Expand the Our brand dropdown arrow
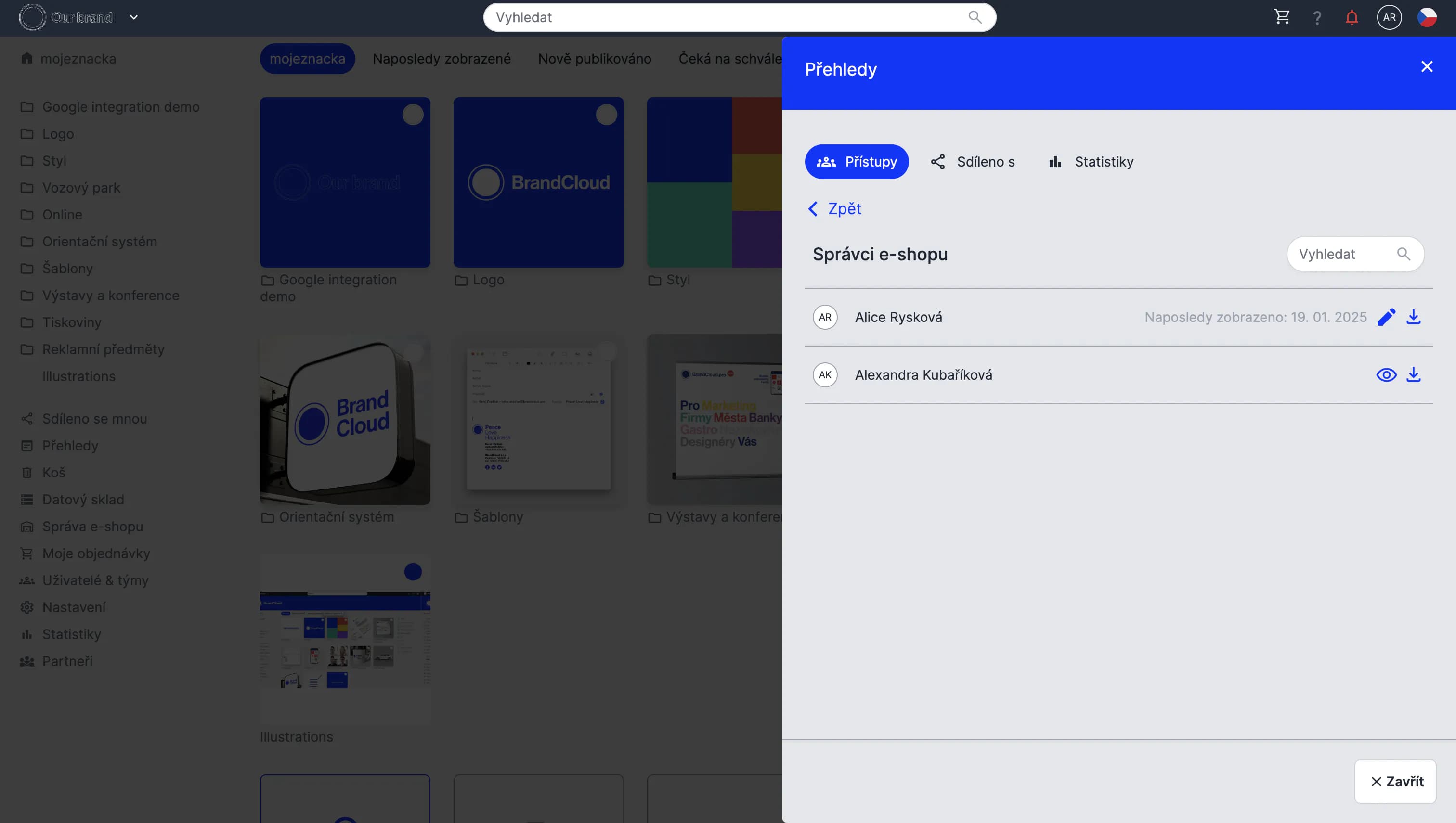 pos(134,17)
